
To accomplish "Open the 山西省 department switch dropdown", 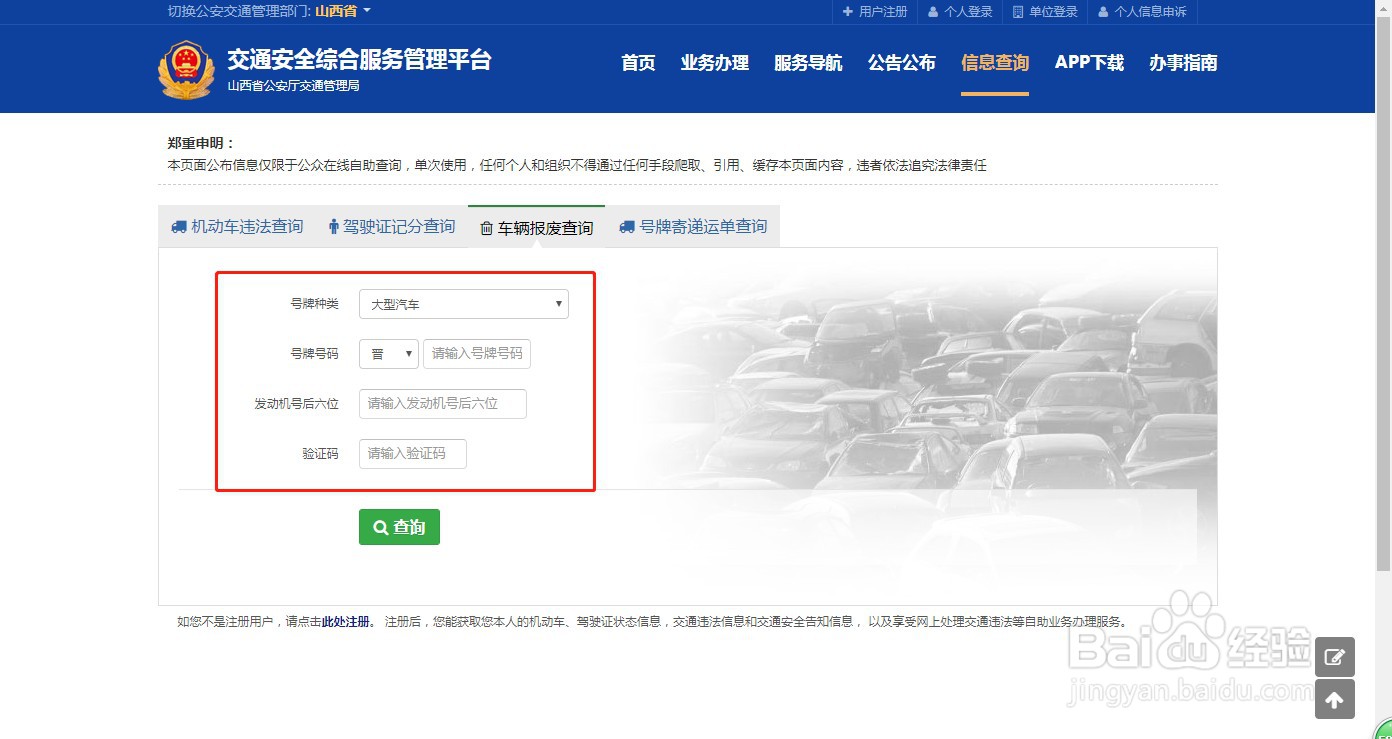I will 343,11.
